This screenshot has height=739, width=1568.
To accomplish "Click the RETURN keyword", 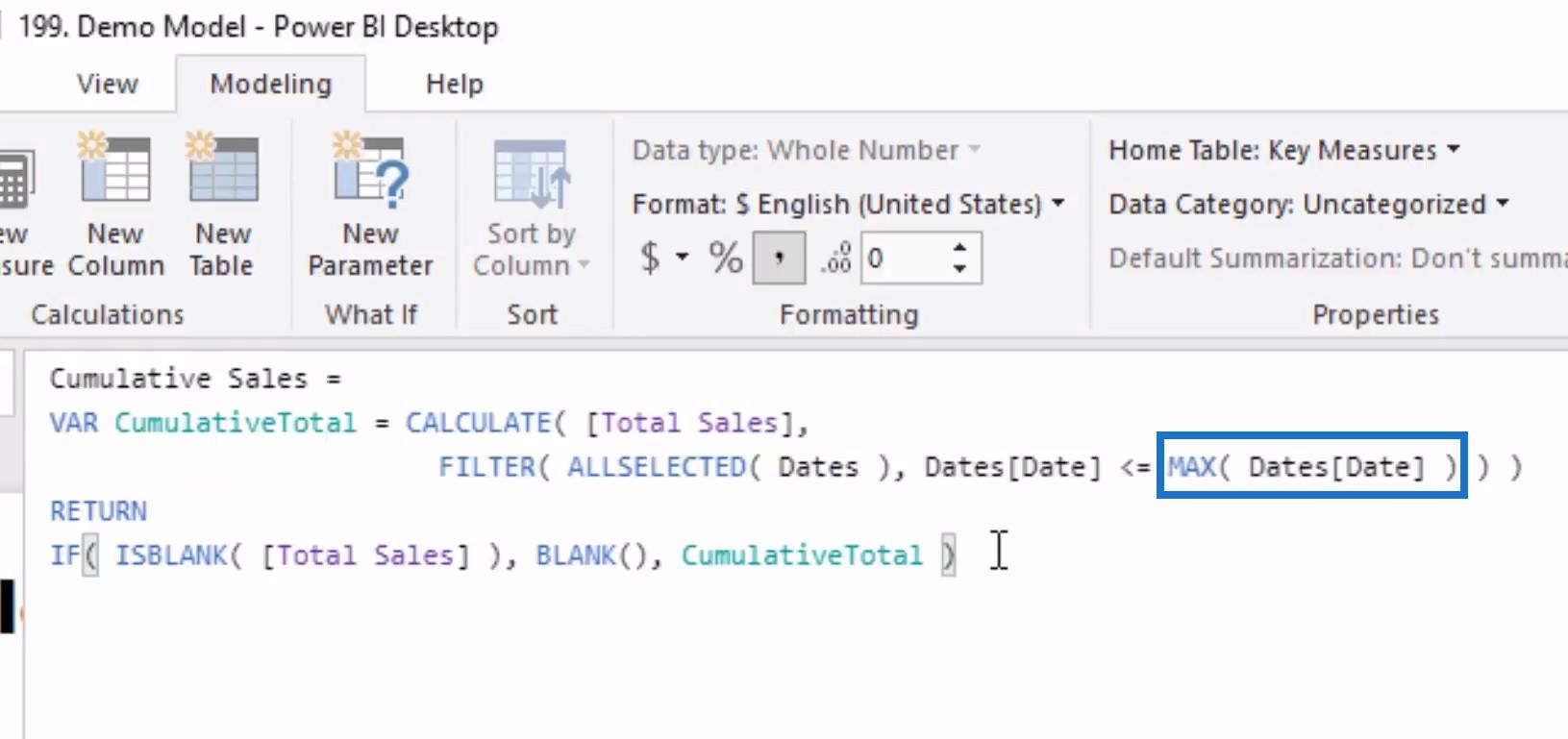I will click(98, 511).
